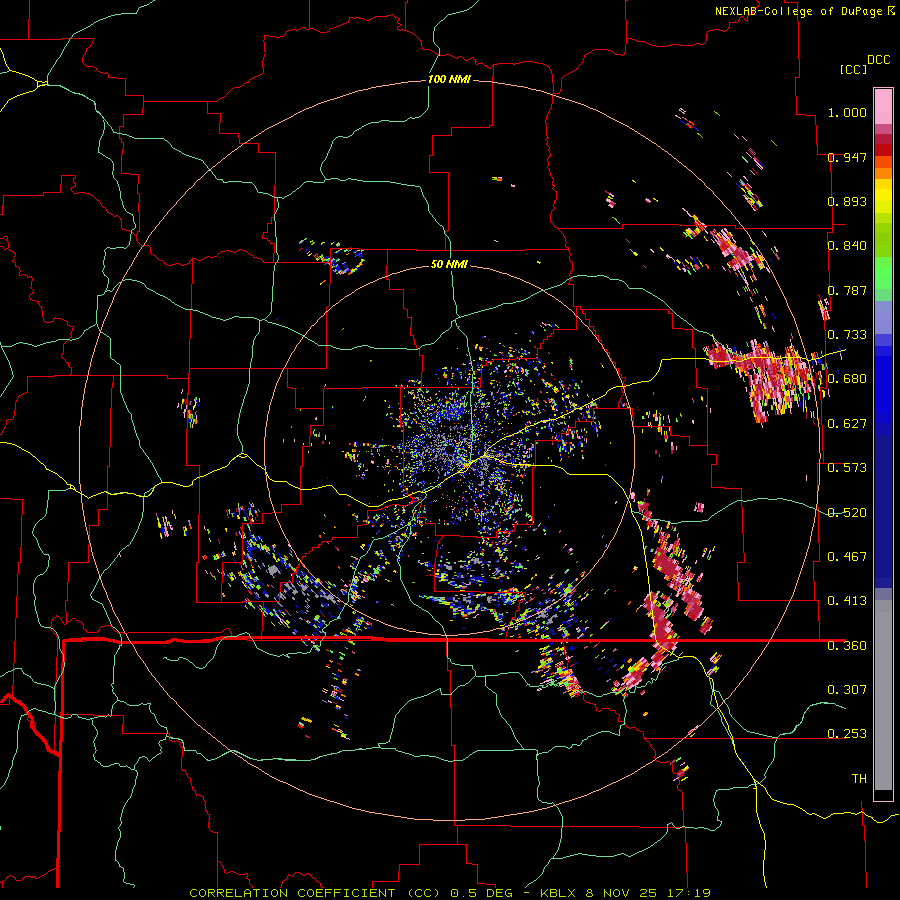Screen dimensions: 900x900
Task: Click the 0.787 legend value
Action: tap(847, 290)
